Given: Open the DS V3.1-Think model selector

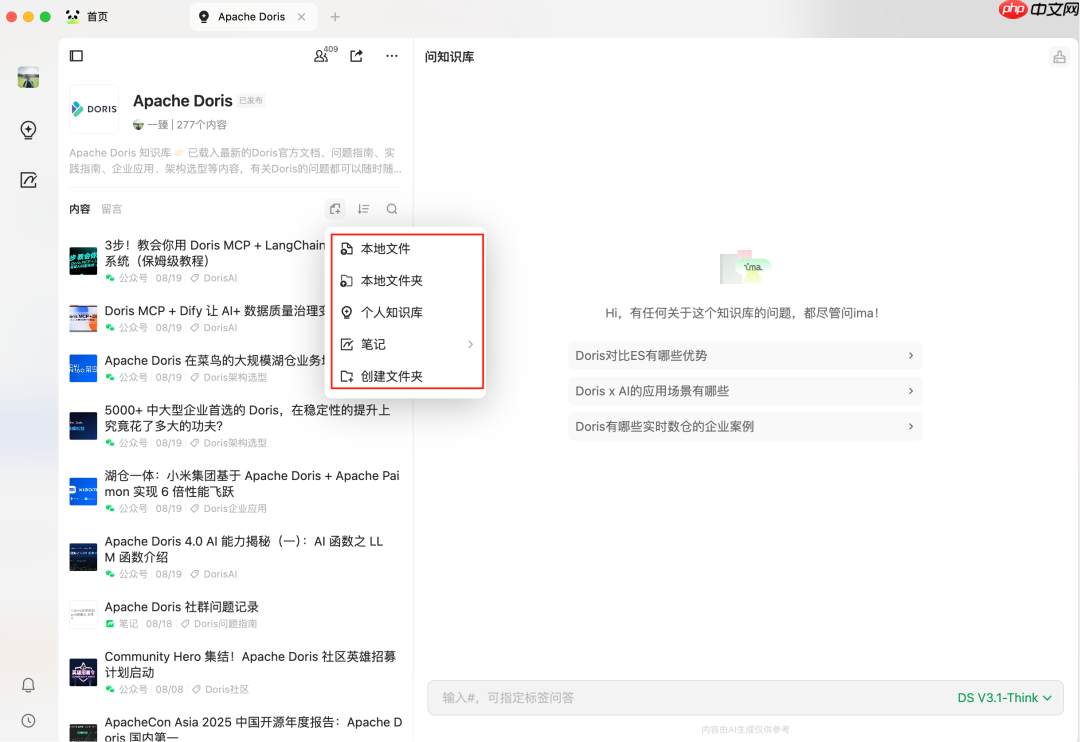Looking at the screenshot, I should tap(1005, 698).
